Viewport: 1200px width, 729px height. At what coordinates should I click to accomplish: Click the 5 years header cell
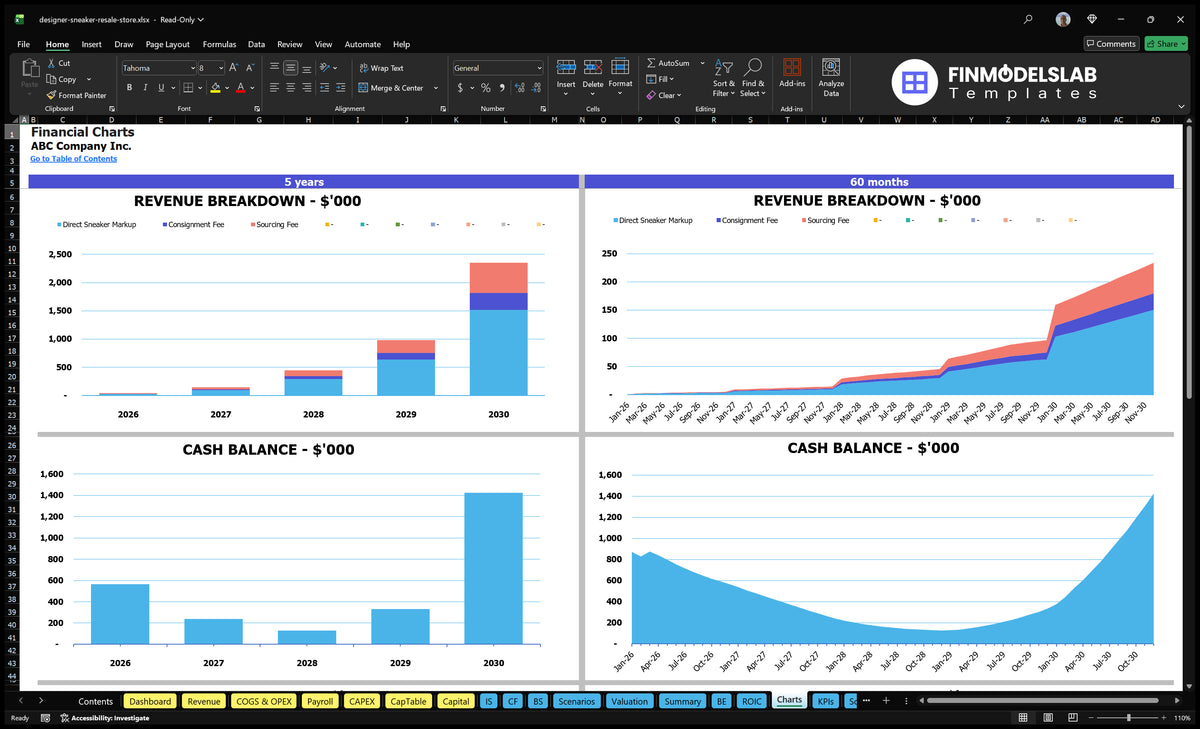pyautogui.click(x=304, y=182)
